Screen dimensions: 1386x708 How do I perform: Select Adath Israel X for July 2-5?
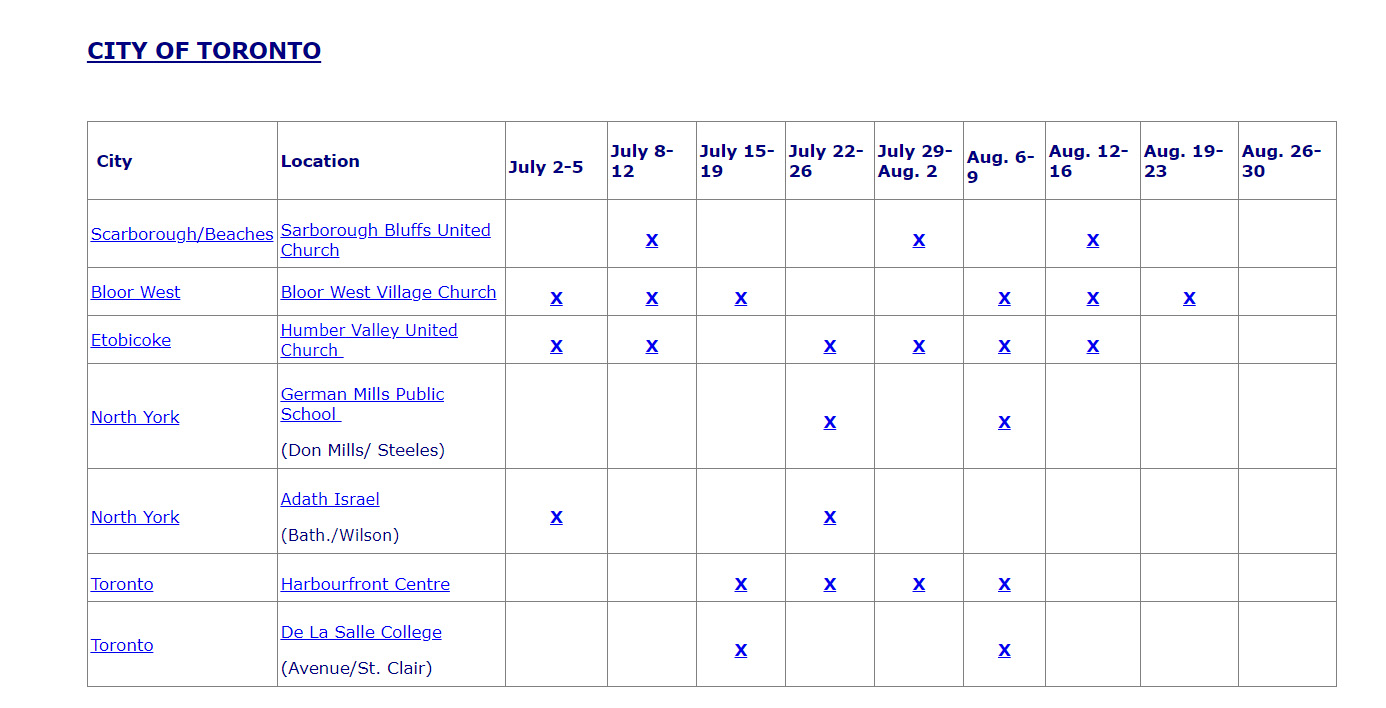(x=556, y=517)
